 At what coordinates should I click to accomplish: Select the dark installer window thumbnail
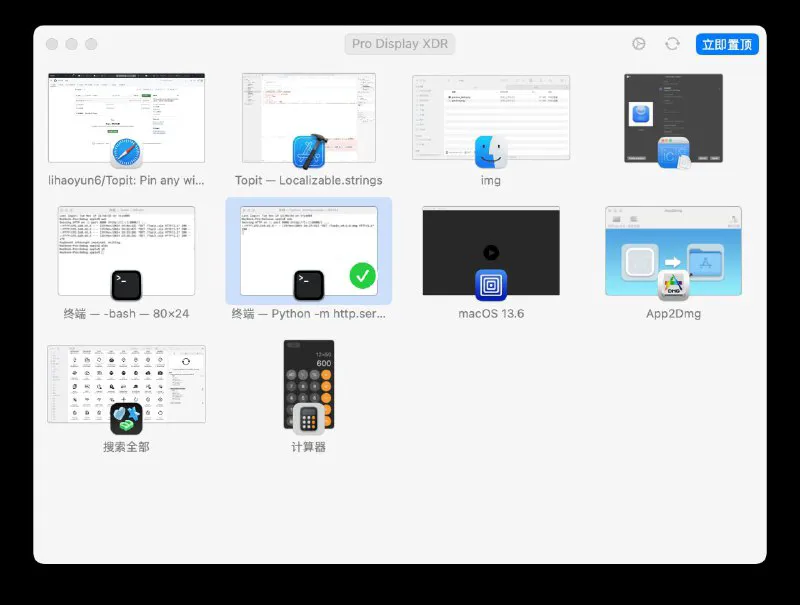[673, 118]
